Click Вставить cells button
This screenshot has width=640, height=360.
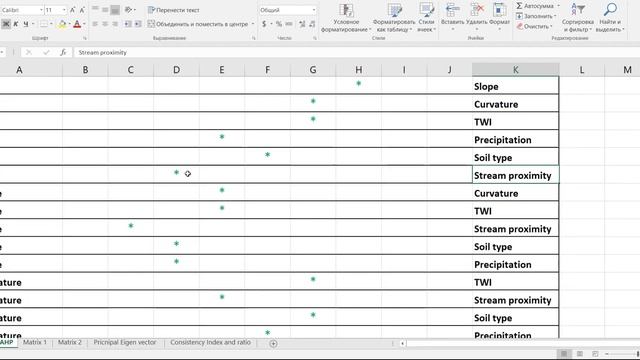[452, 18]
